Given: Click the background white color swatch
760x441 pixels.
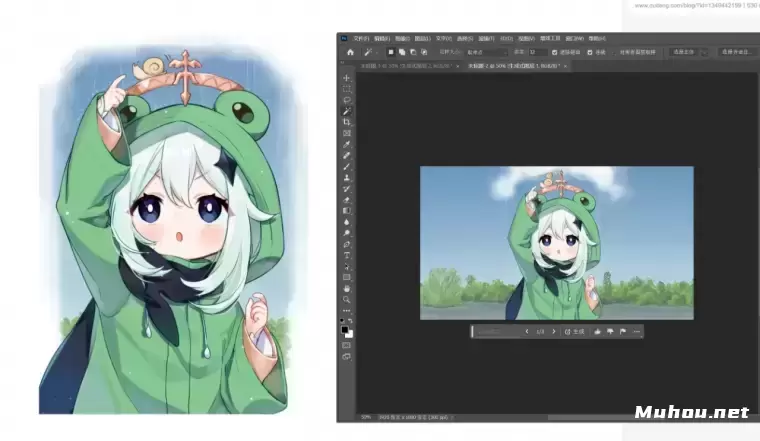Looking at the screenshot, I should click(350, 335).
